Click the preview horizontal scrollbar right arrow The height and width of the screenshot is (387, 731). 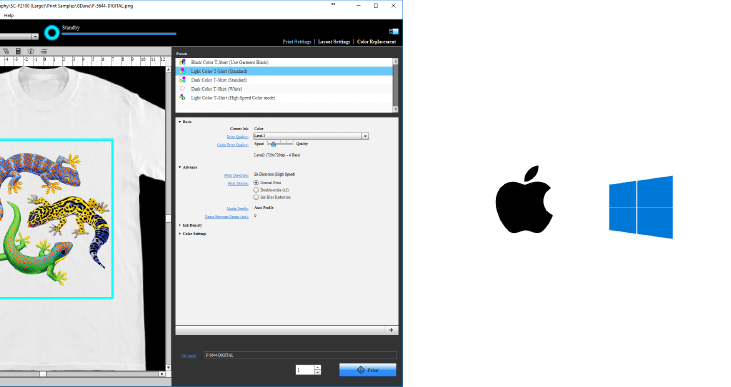pos(162,374)
